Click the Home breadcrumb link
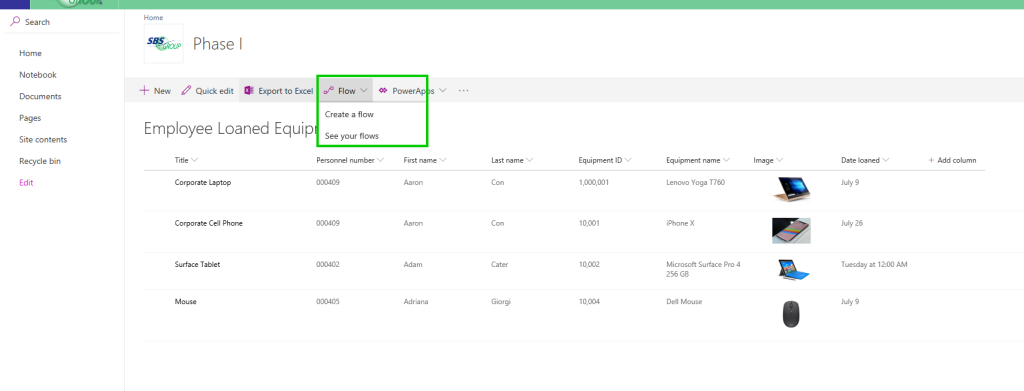This screenshot has width=1024, height=391. pos(153,18)
